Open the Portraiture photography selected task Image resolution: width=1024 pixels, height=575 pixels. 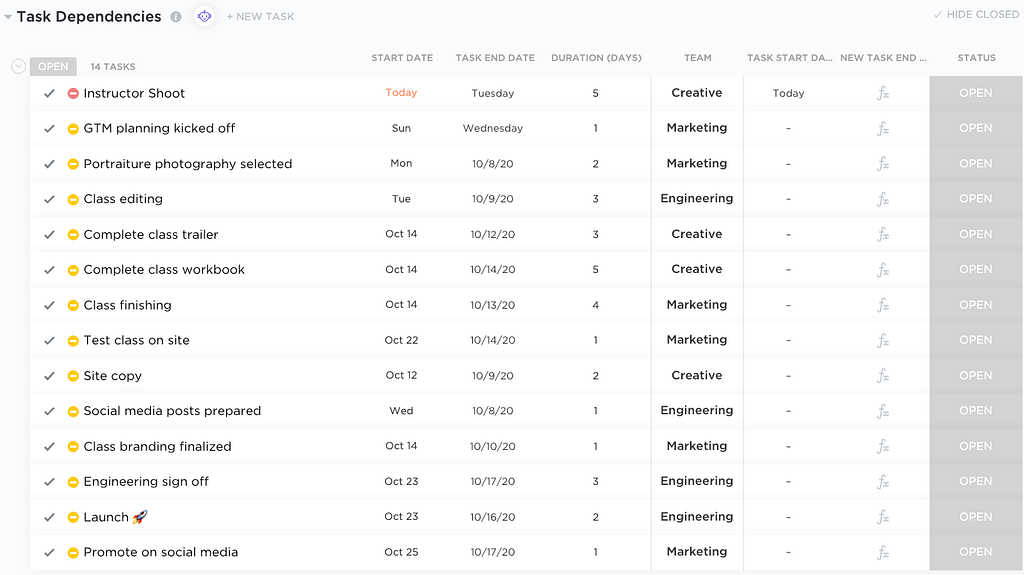(187, 164)
